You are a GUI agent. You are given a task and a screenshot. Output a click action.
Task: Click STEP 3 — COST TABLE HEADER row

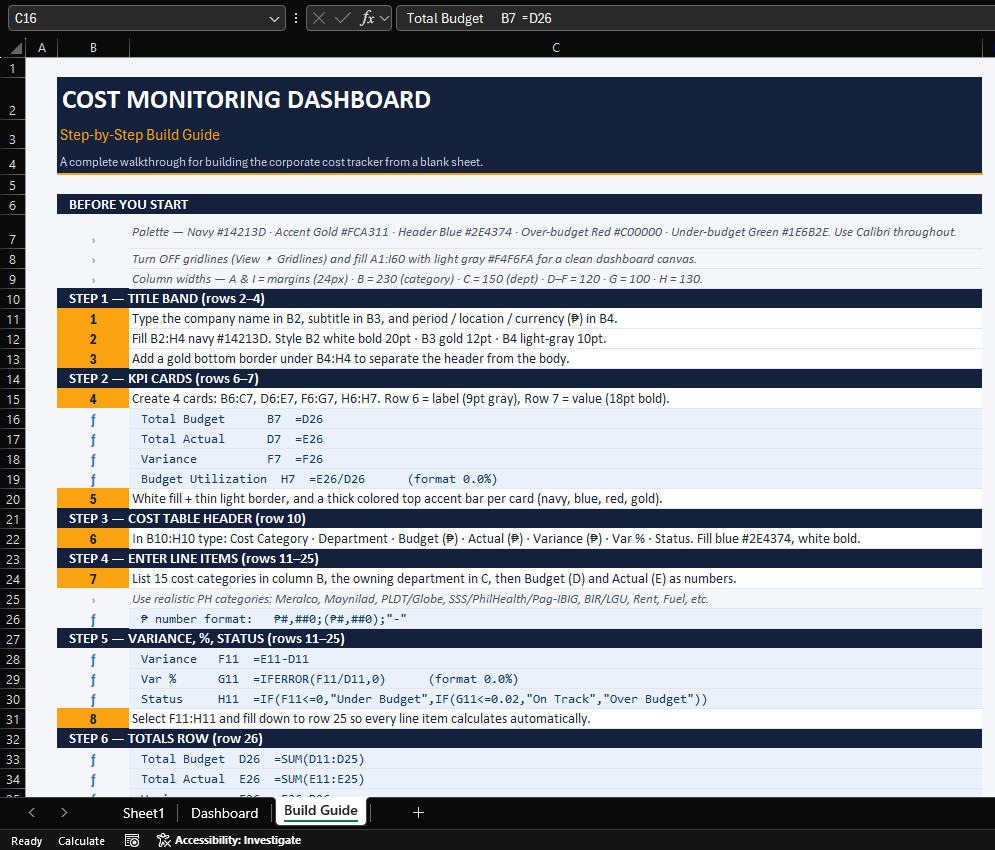click(519, 519)
